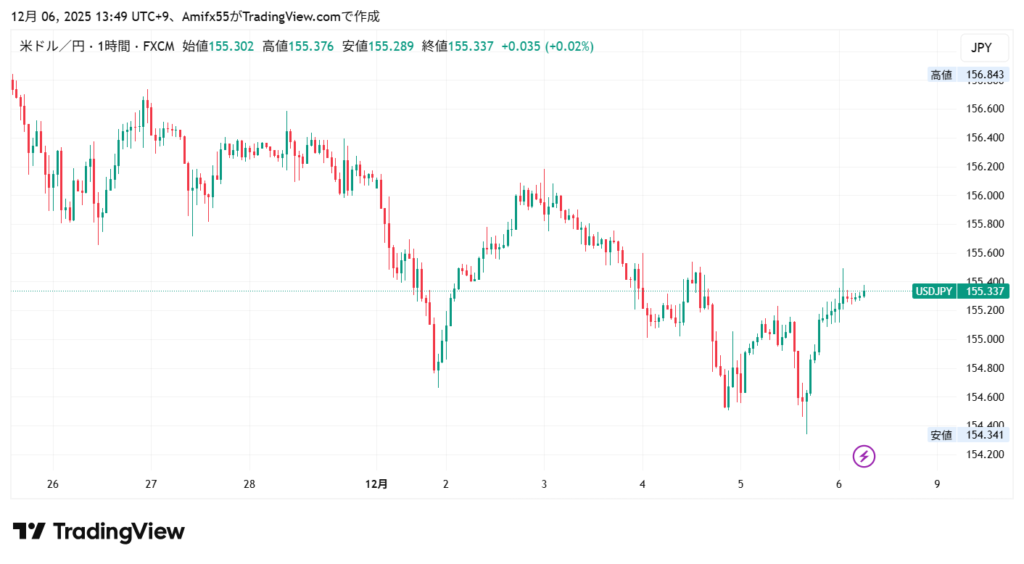Image resolution: width=1024 pixels, height=564 pixels.
Task: Click date 27 on the time axis
Action: [x=150, y=484]
